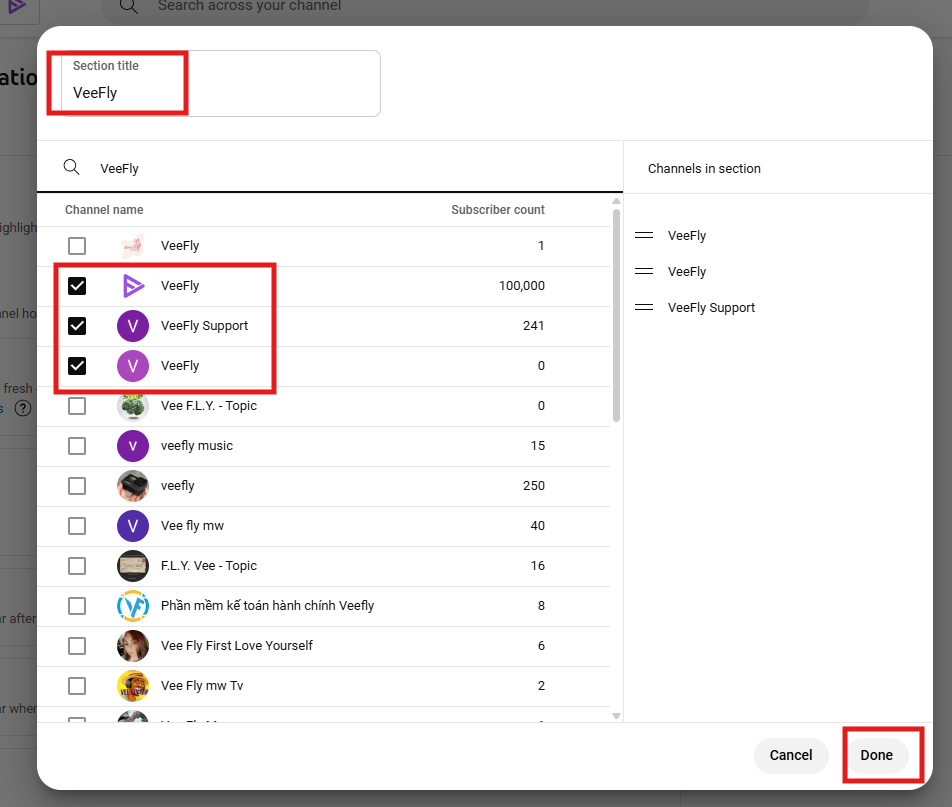Click the F.L.Y. Vee - Topic avatar

[132, 565]
